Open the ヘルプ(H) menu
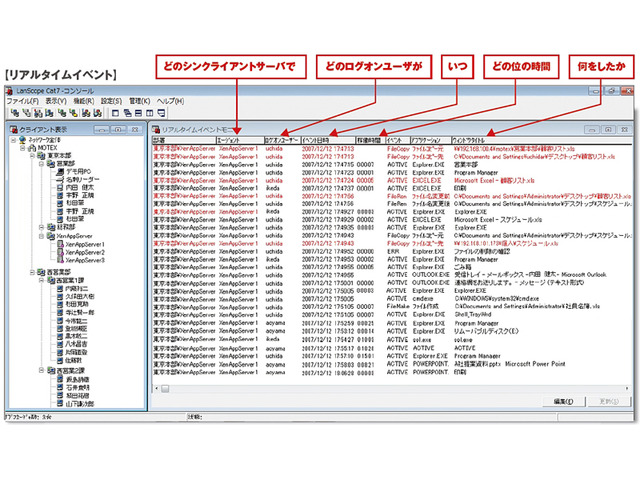 pyautogui.click(x=170, y=101)
